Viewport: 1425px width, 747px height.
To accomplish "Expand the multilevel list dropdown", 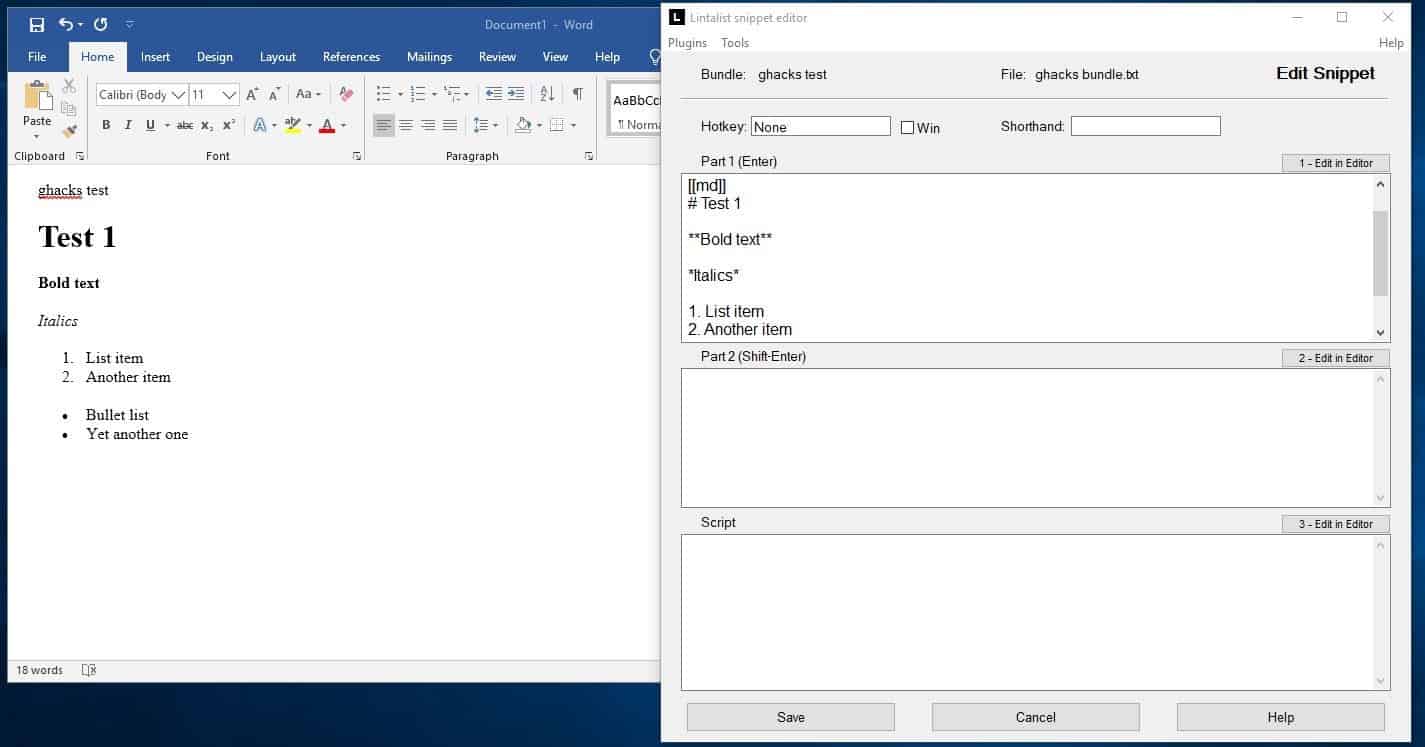I will coord(467,95).
